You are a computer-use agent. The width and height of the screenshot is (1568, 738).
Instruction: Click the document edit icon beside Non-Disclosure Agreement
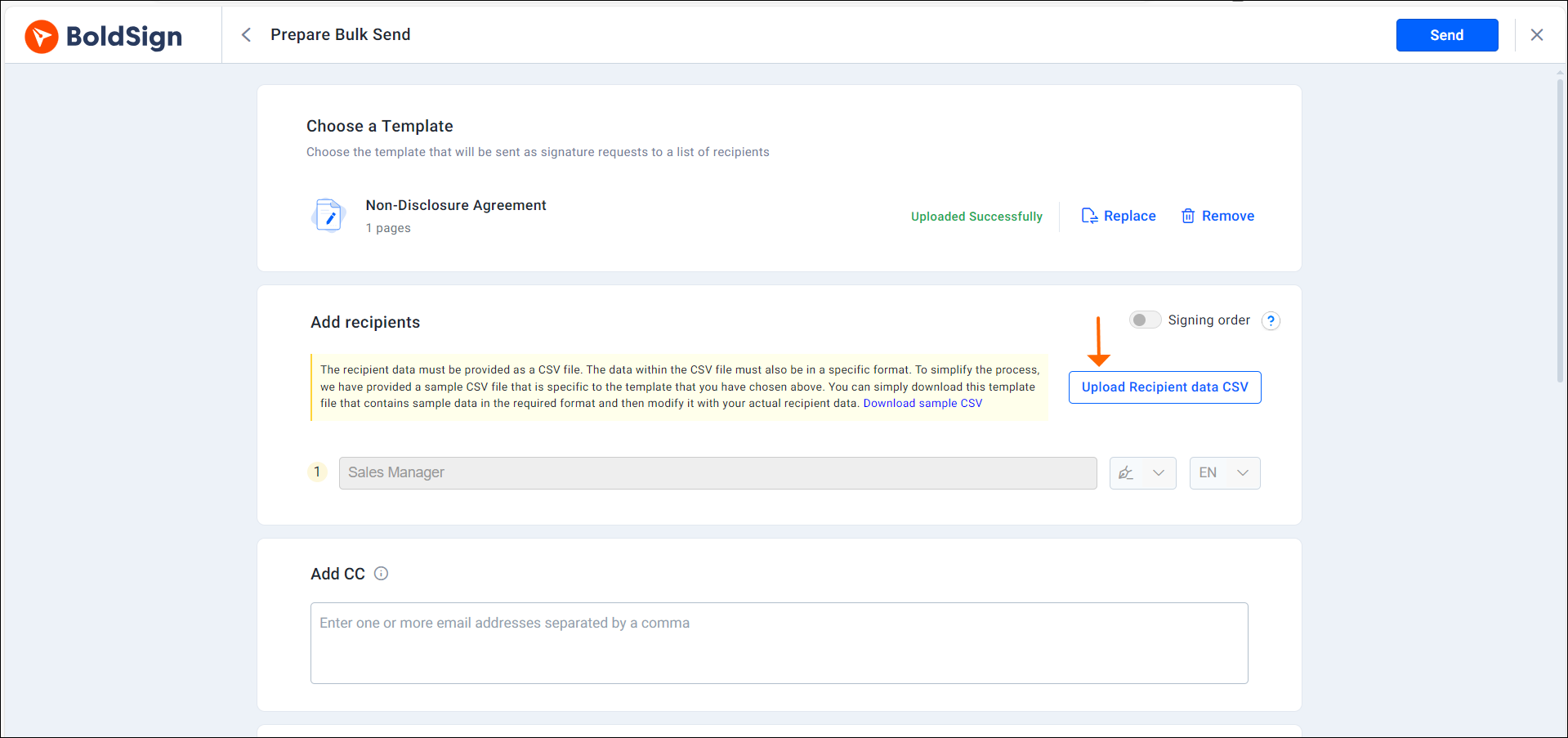(328, 214)
